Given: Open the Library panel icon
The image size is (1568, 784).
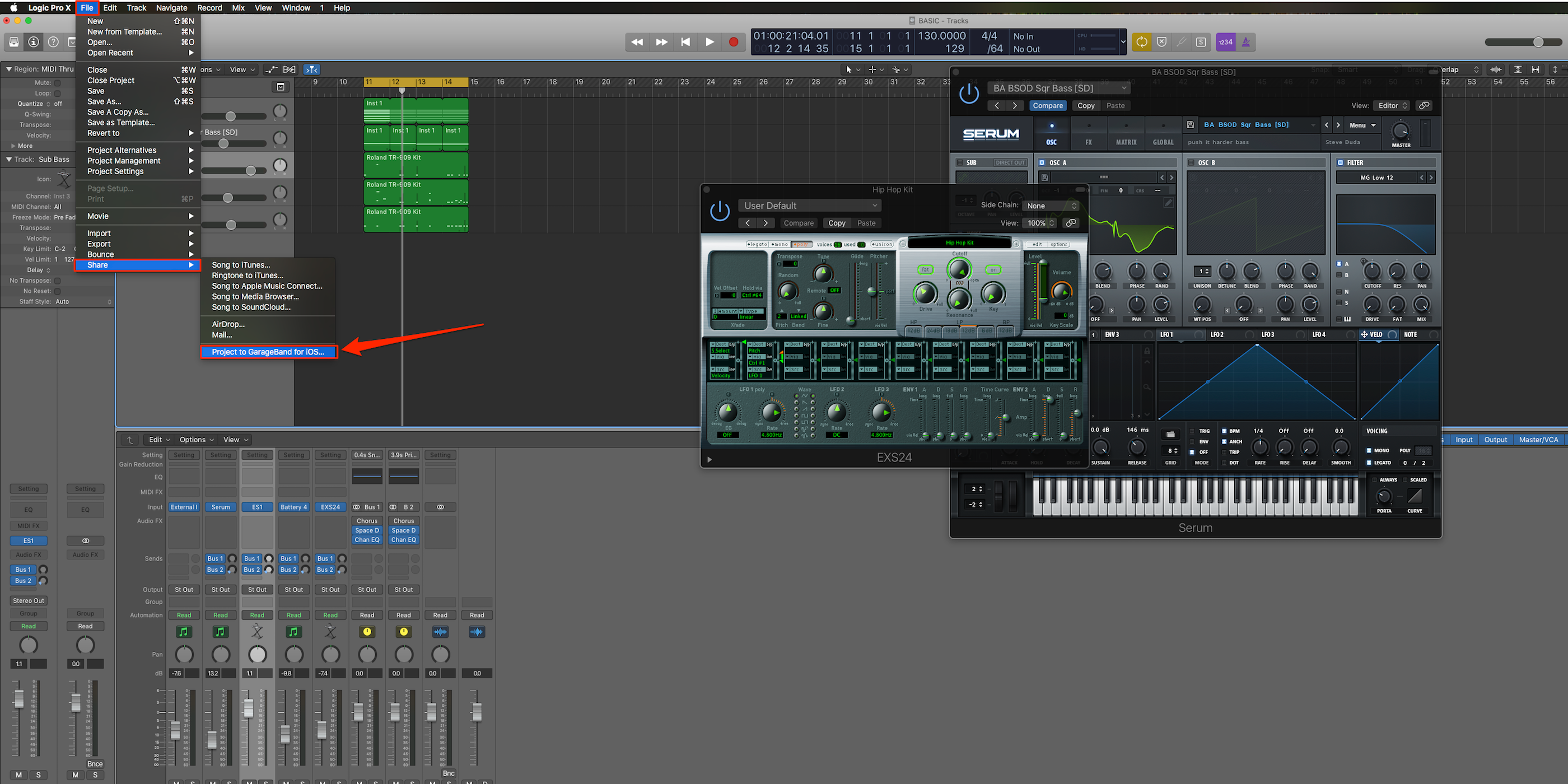Looking at the screenshot, I should pyautogui.click(x=14, y=42).
